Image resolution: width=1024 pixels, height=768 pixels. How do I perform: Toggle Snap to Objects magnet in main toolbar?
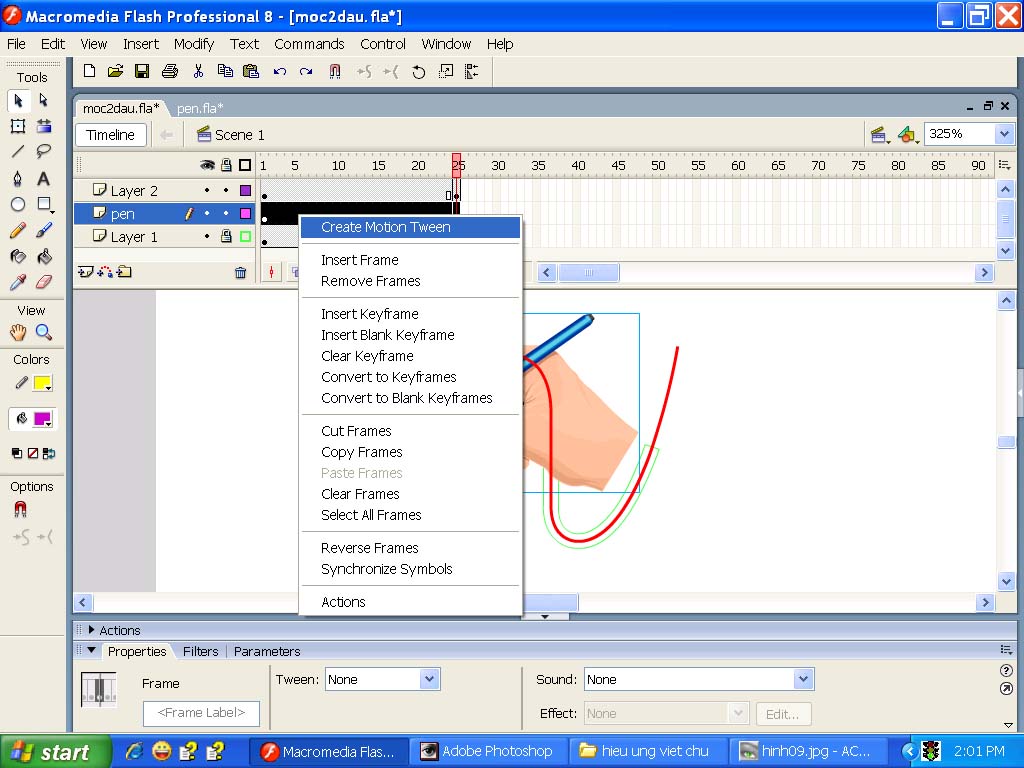(334, 71)
